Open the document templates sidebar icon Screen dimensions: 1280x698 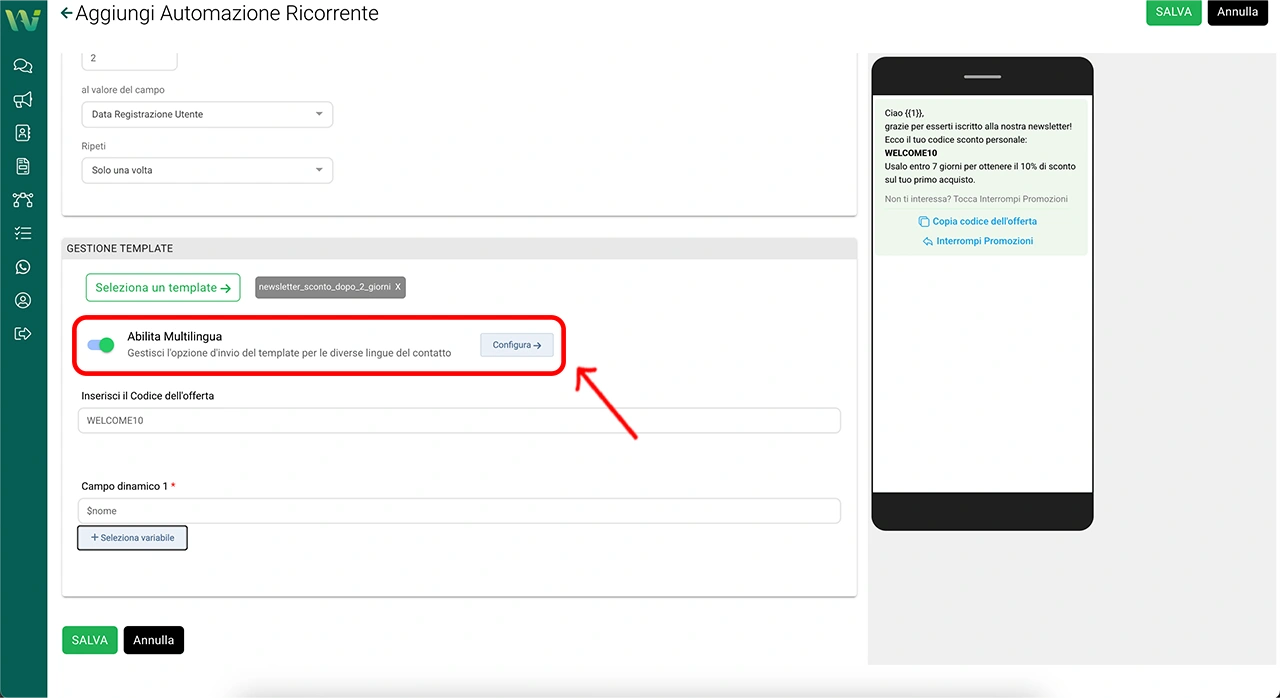tap(23, 166)
